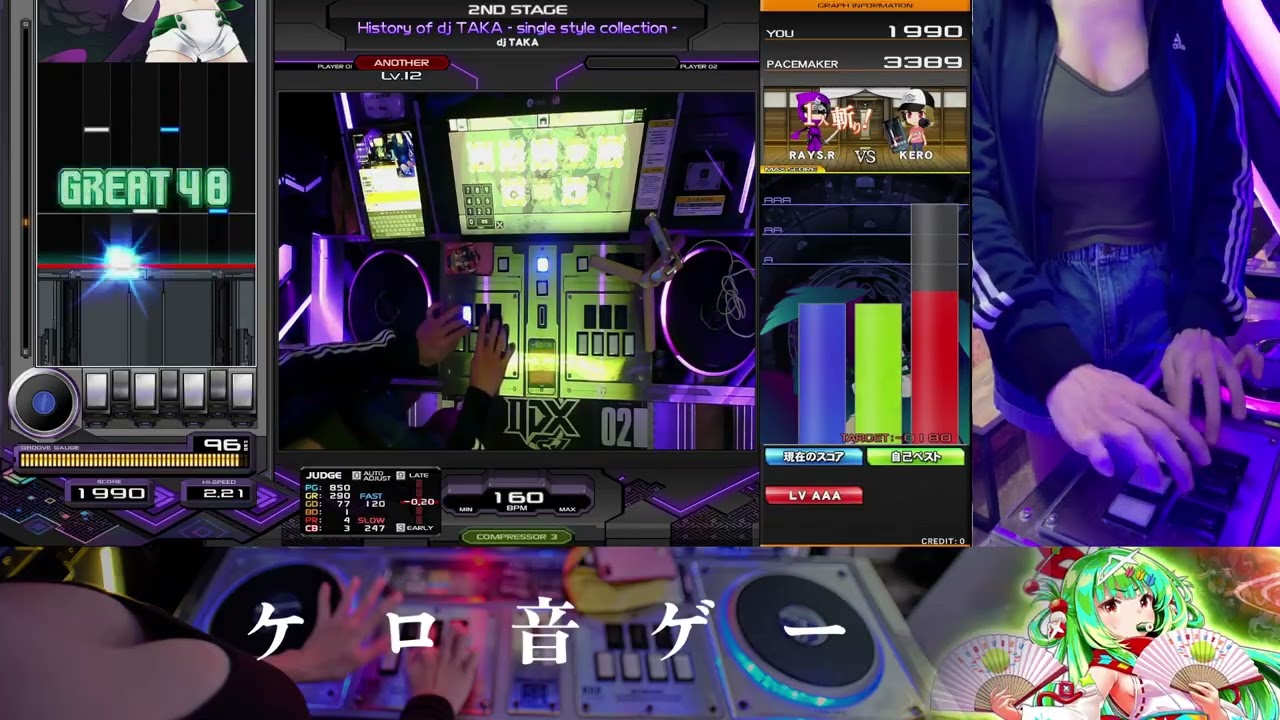The height and width of the screenshot is (720, 1280).
Task: Click the GR: 290 judge count
Action: pos(328,496)
